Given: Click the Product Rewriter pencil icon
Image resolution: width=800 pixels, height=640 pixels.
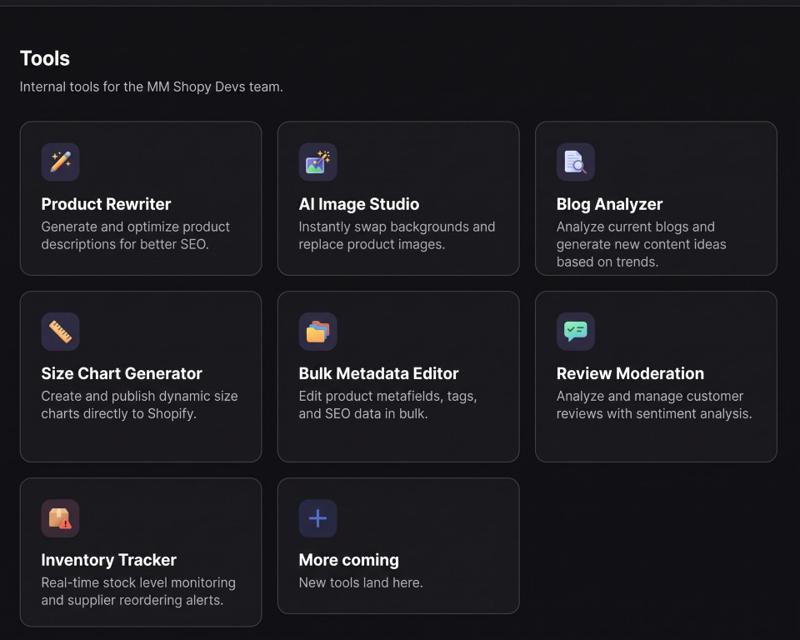Looking at the screenshot, I should 60,162.
